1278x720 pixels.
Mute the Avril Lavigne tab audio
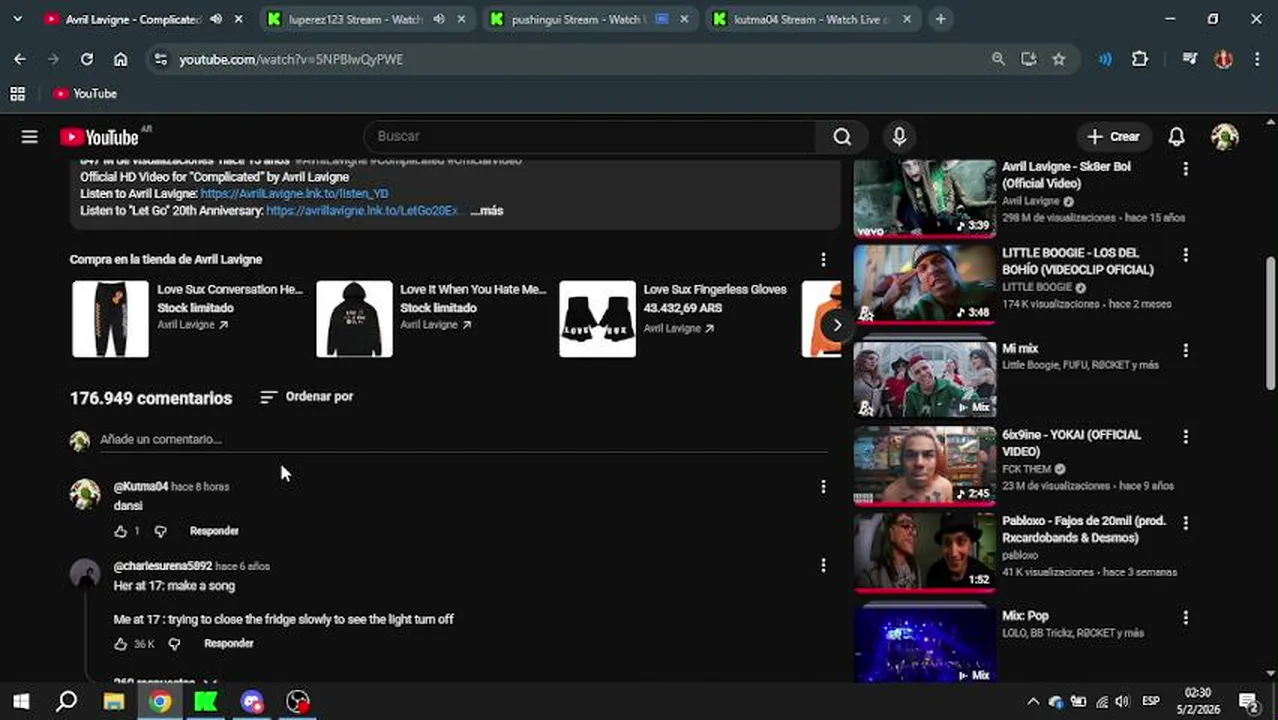(216, 19)
